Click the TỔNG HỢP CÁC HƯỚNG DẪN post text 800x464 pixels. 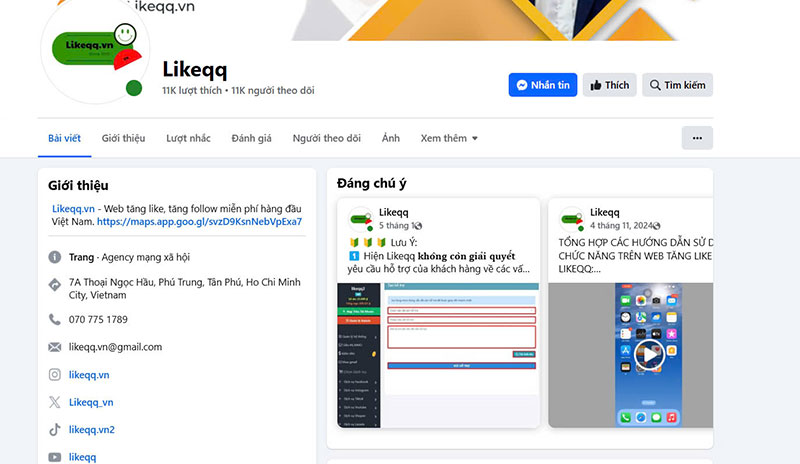click(635, 256)
